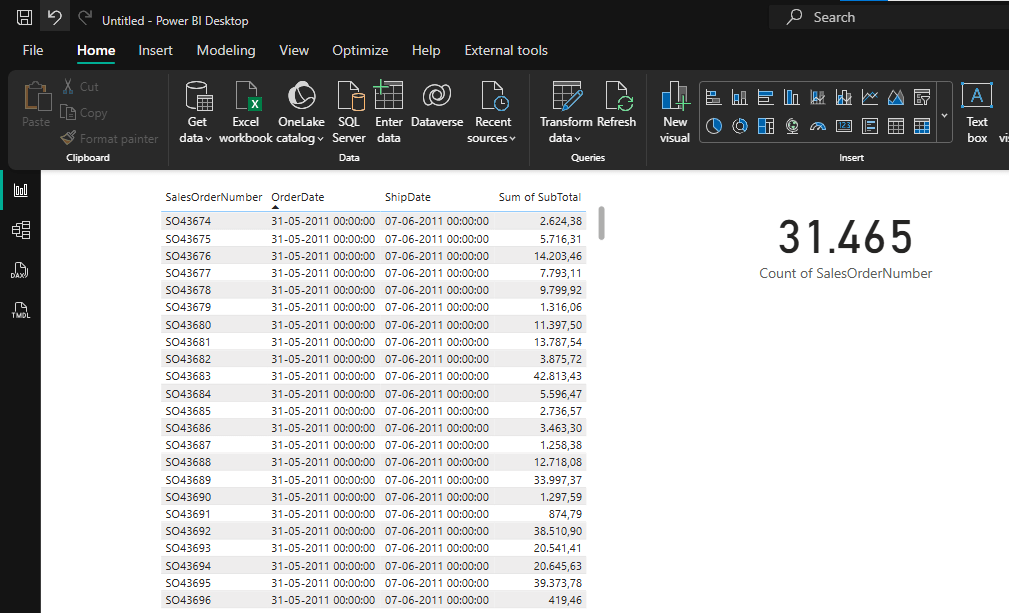
Task: Insert a line chart visual
Action: 870,97
